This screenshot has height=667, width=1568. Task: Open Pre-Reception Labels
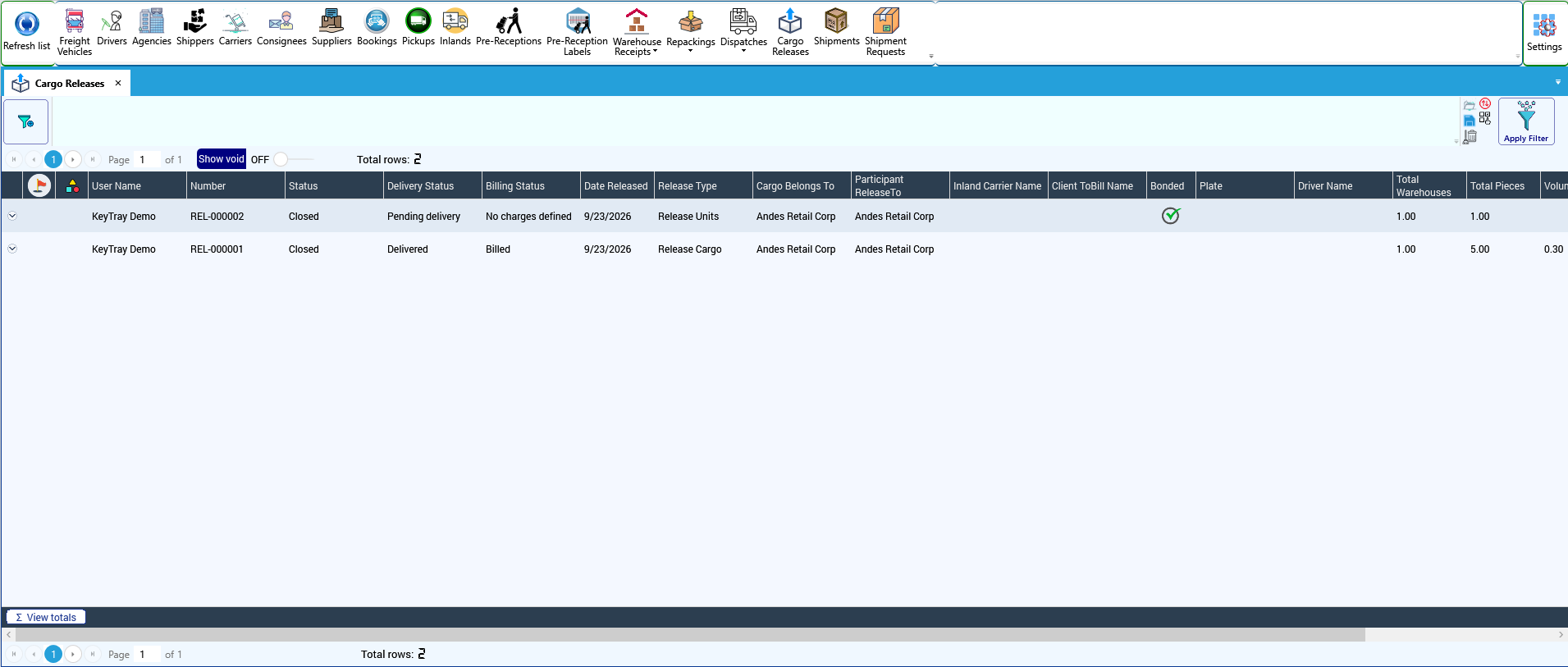pyautogui.click(x=577, y=32)
